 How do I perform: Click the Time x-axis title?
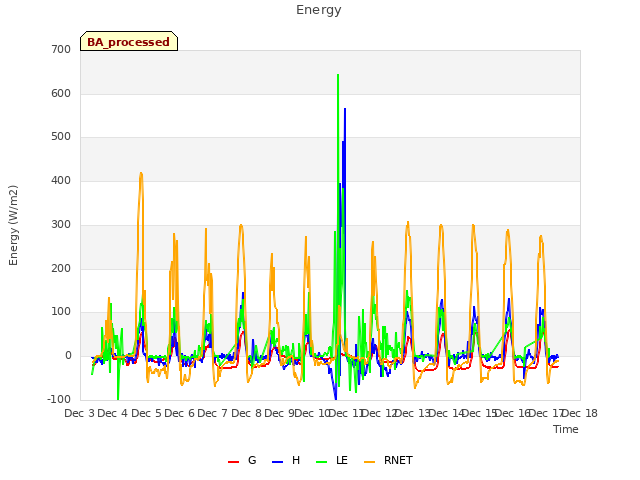tap(566, 429)
